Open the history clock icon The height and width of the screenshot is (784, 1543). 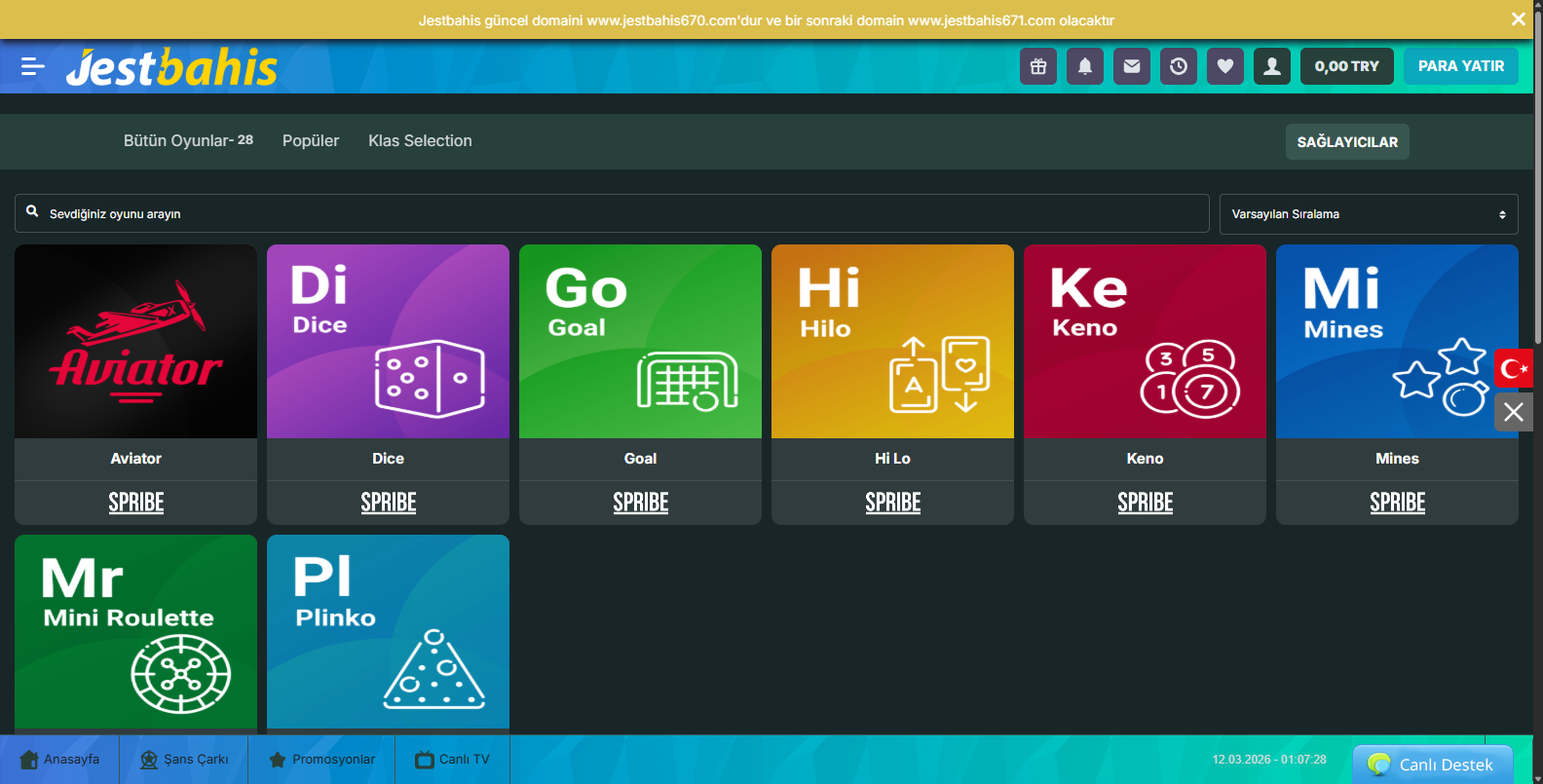(1179, 66)
